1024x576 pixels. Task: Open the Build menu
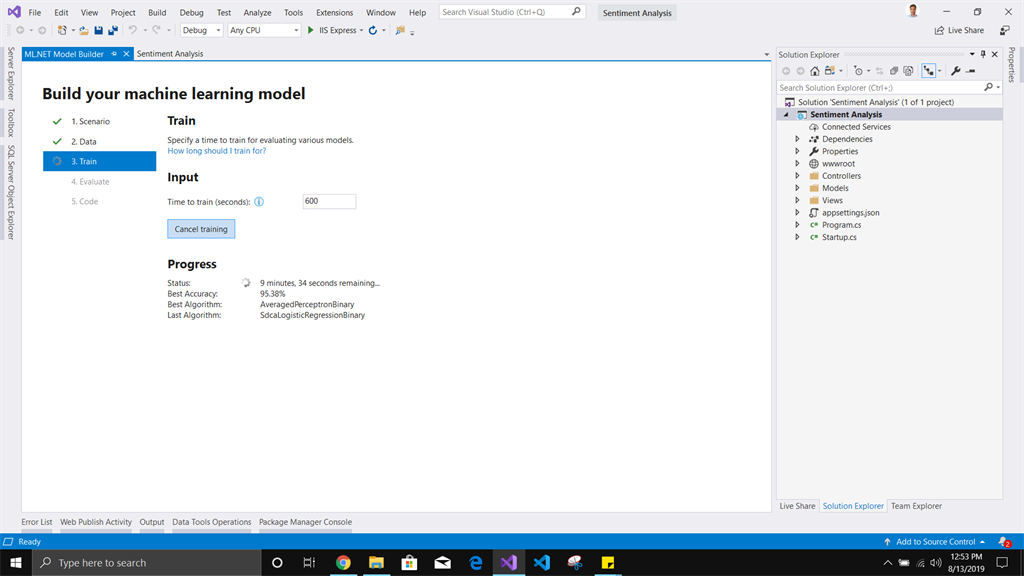[155, 12]
